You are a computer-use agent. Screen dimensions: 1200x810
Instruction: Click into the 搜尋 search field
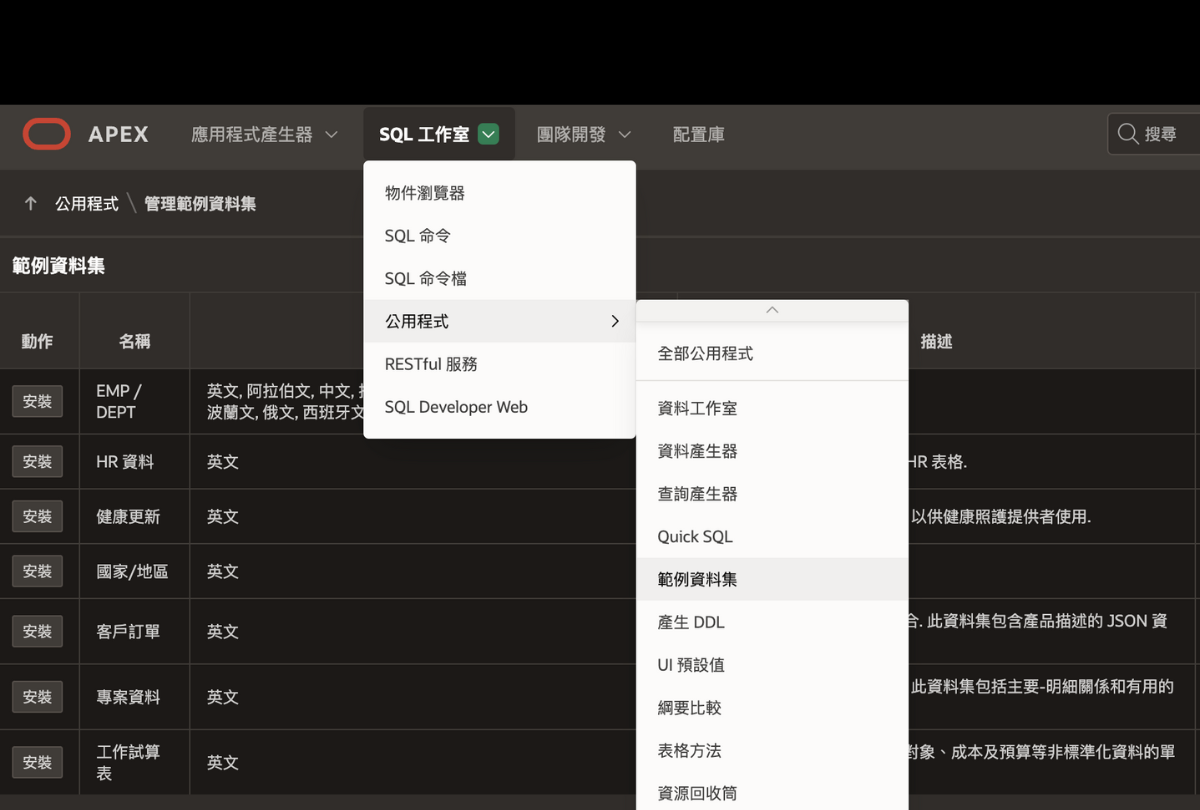(1154, 134)
